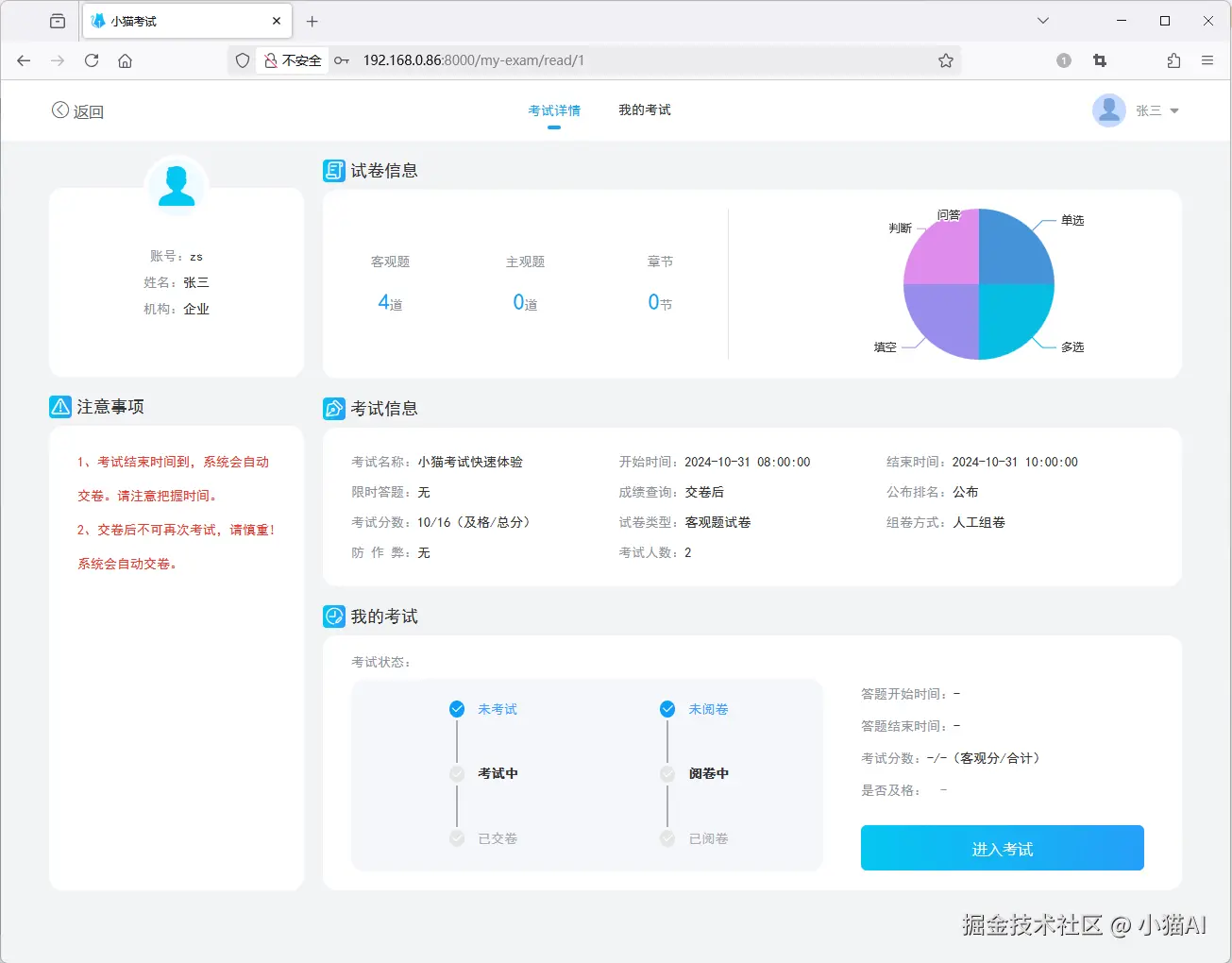The width and height of the screenshot is (1232, 963).
Task: Click inside the browser address bar
Action: [x=614, y=59]
